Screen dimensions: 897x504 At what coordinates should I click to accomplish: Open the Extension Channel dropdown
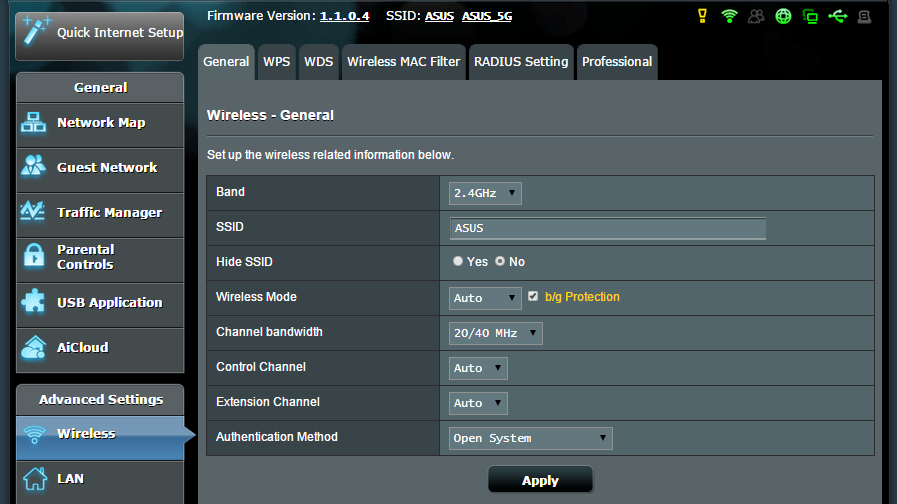[x=478, y=403]
